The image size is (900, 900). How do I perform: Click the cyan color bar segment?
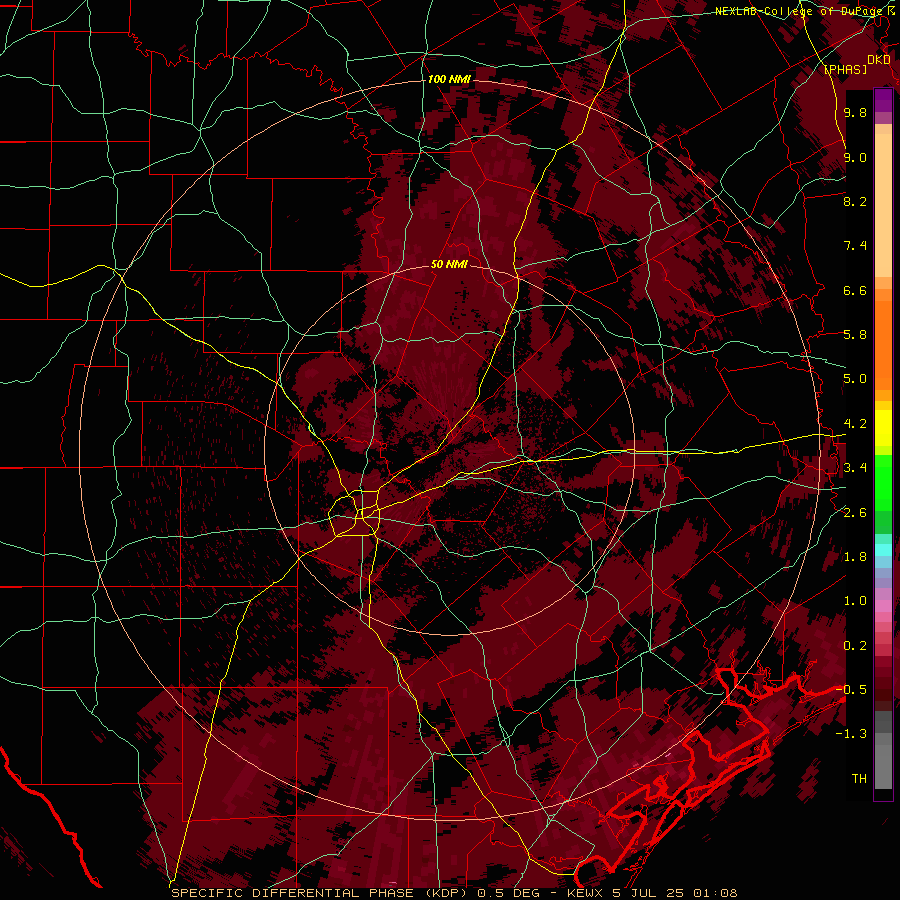(883, 550)
